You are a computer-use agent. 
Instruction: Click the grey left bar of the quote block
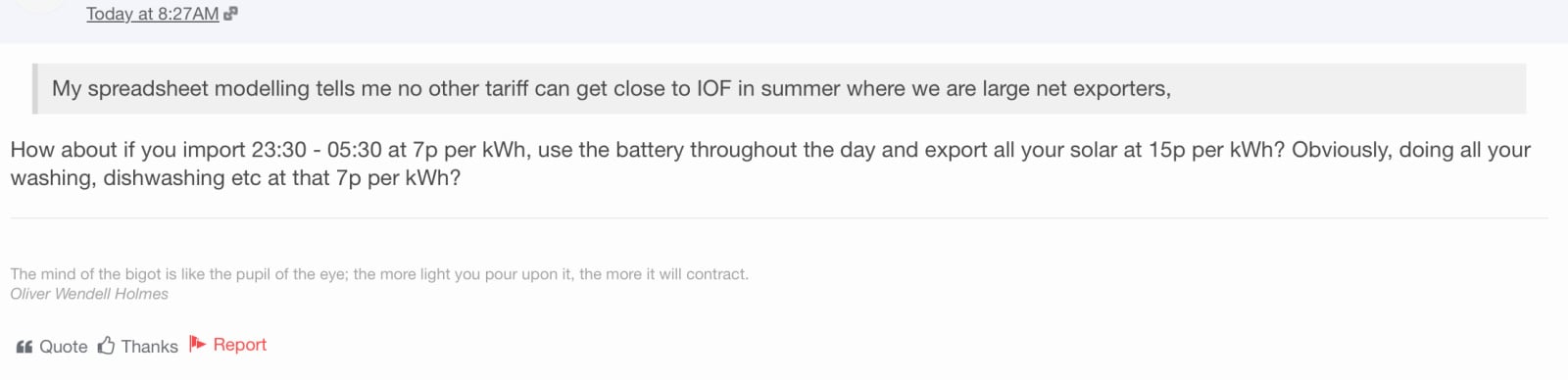tap(34, 88)
